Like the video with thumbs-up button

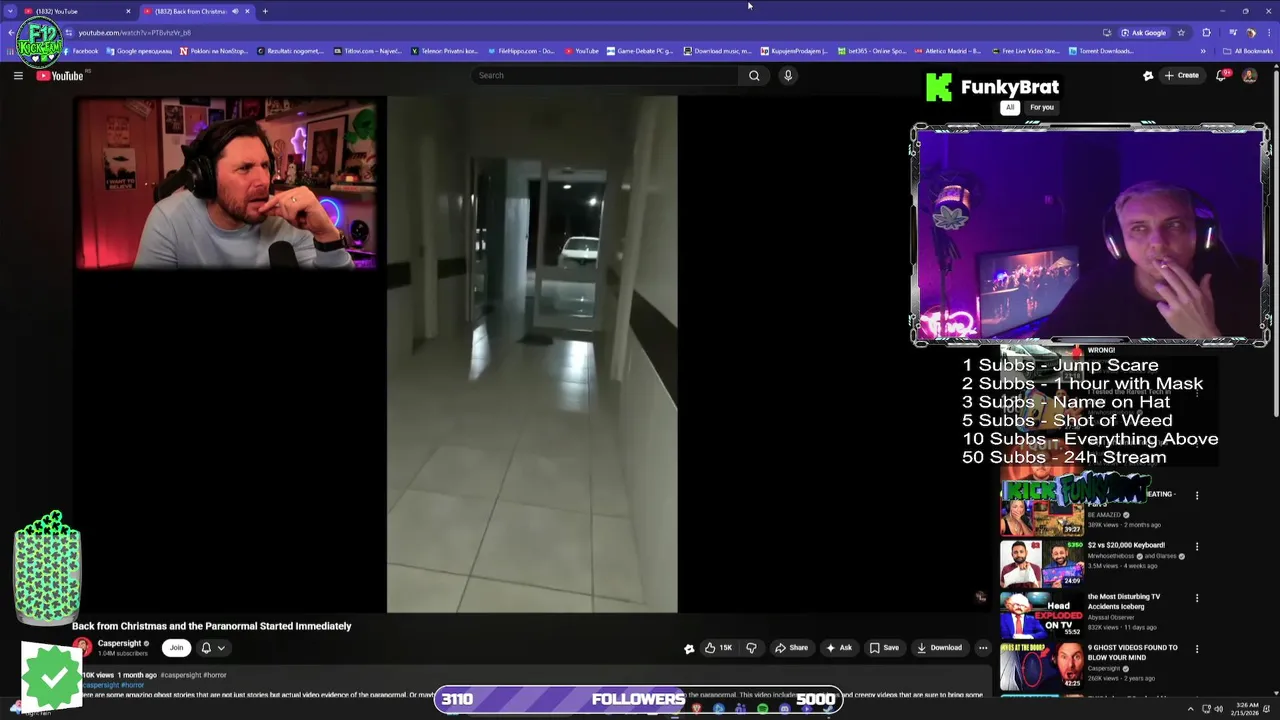coord(719,648)
